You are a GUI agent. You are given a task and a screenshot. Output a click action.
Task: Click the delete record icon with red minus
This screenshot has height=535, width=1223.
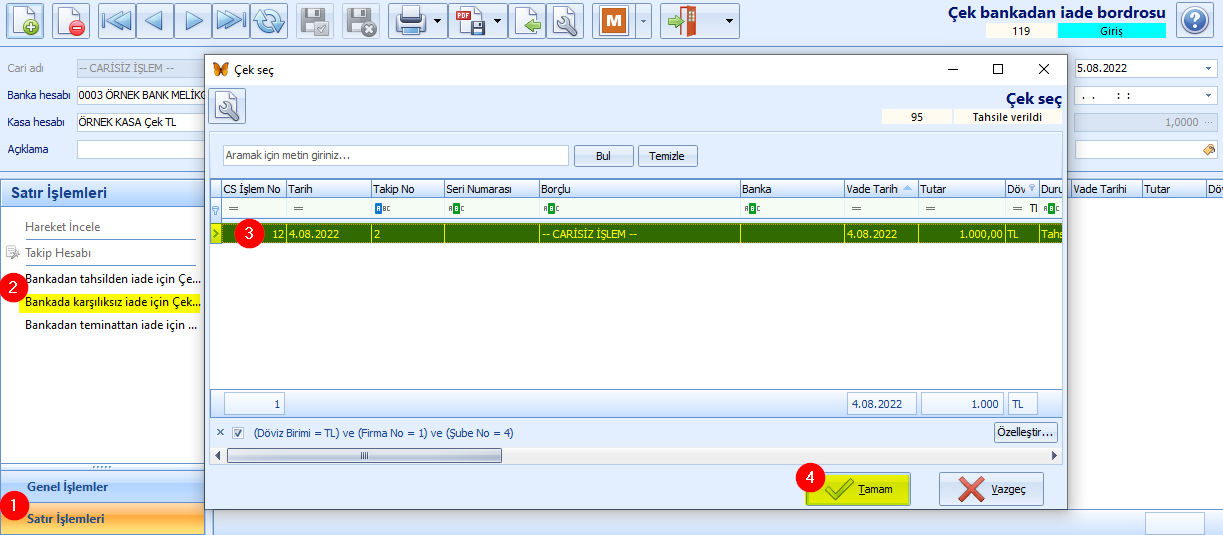click(70, 21)
